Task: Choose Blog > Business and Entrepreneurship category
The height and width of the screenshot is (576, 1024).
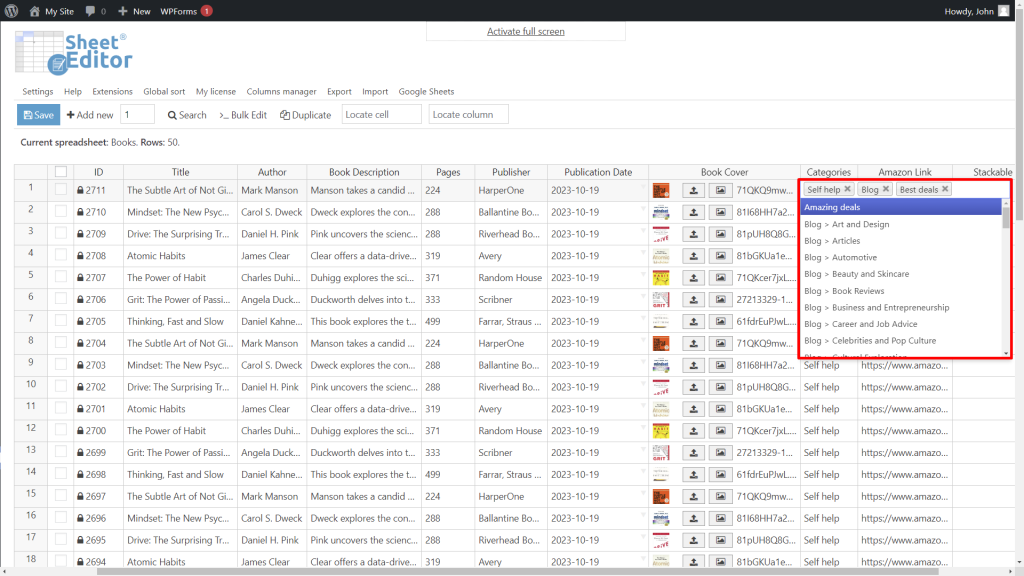Action: pos(901,307)
